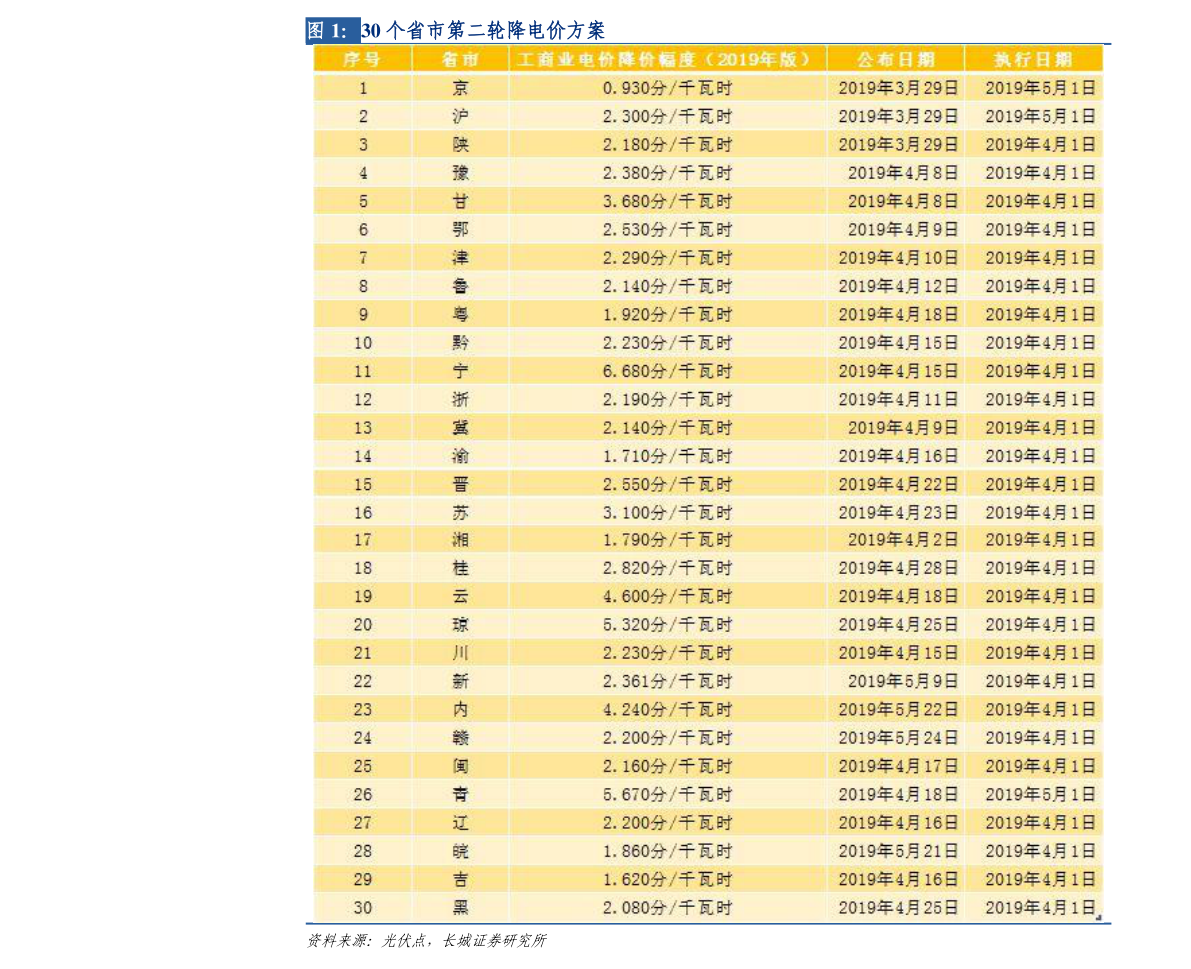The width and height of the screenshot is (1191, 969).
Task: Click the source note "资料来源：光伏点，长城证券研究所"
Action: click(x=427, y=940)
